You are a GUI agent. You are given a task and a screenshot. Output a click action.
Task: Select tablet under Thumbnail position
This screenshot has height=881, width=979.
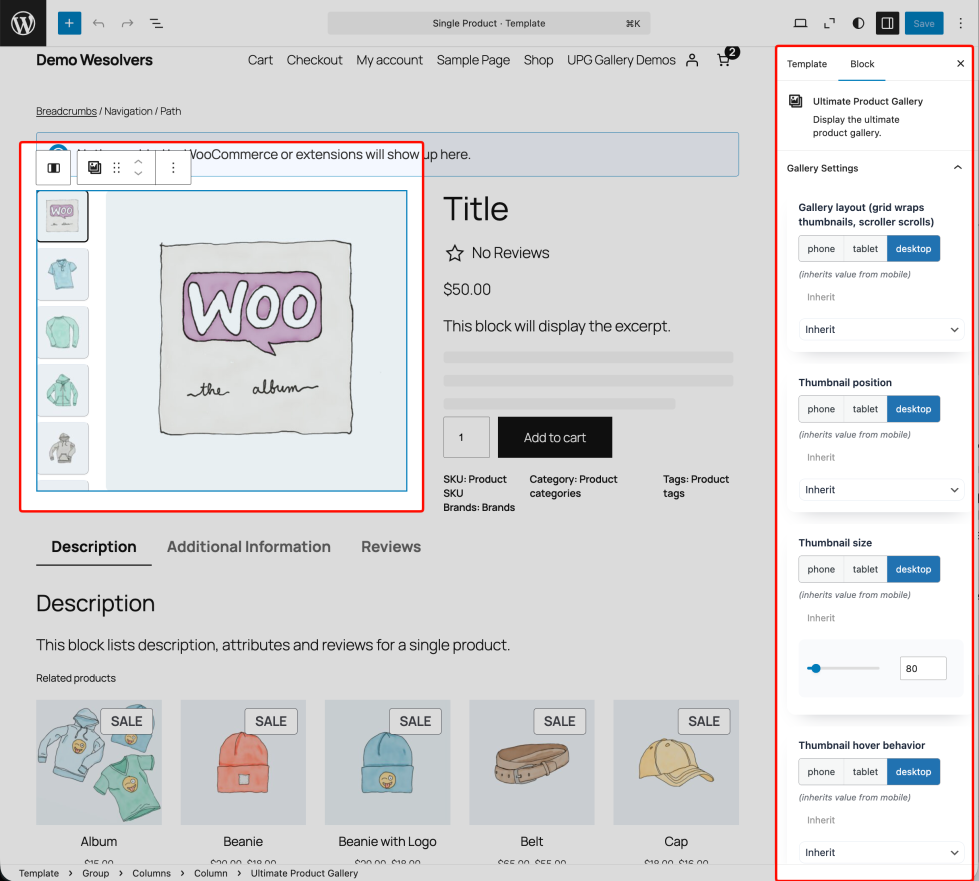(x=865, y=409)
